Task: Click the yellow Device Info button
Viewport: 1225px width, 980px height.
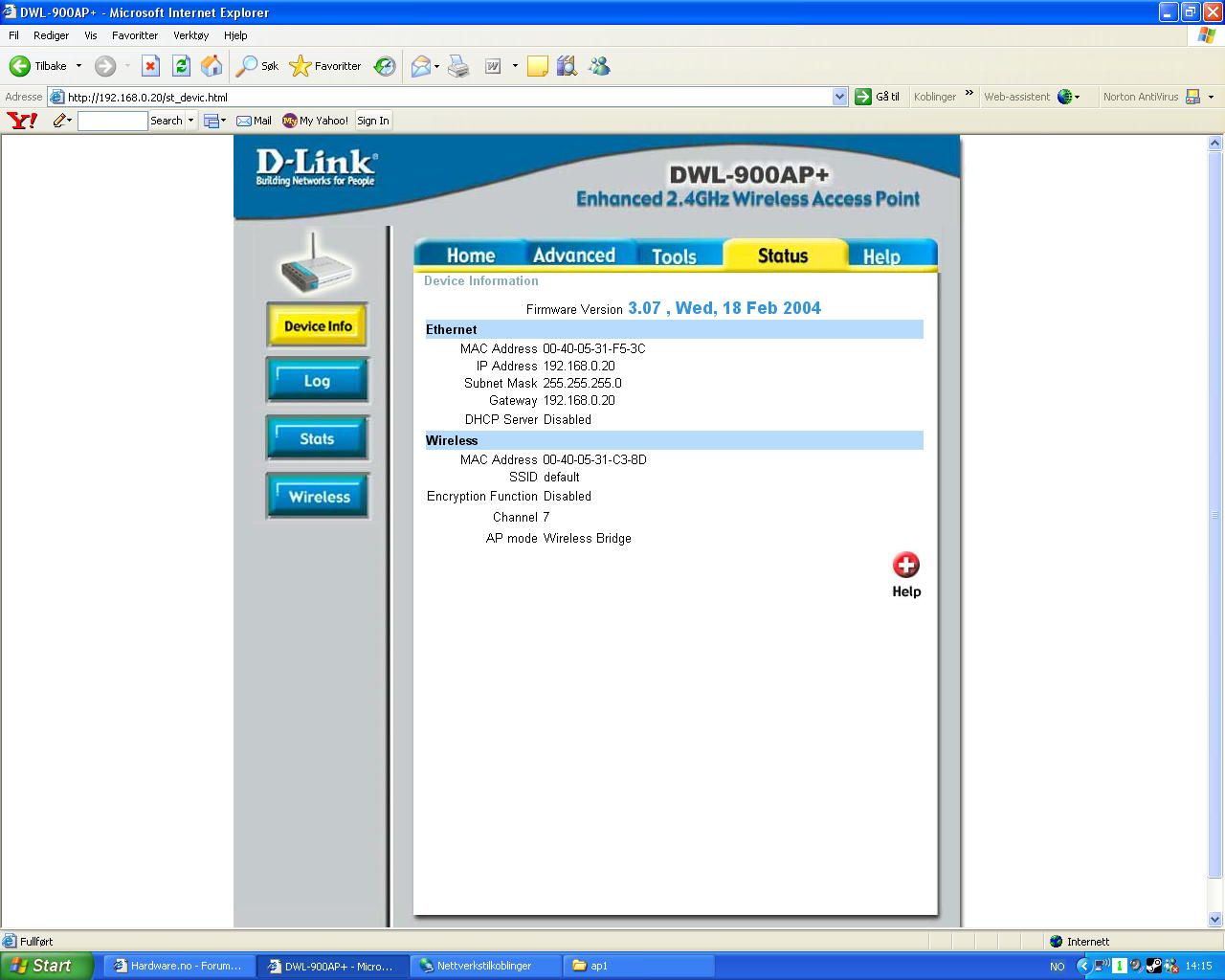Action: [x=318, y=325]
